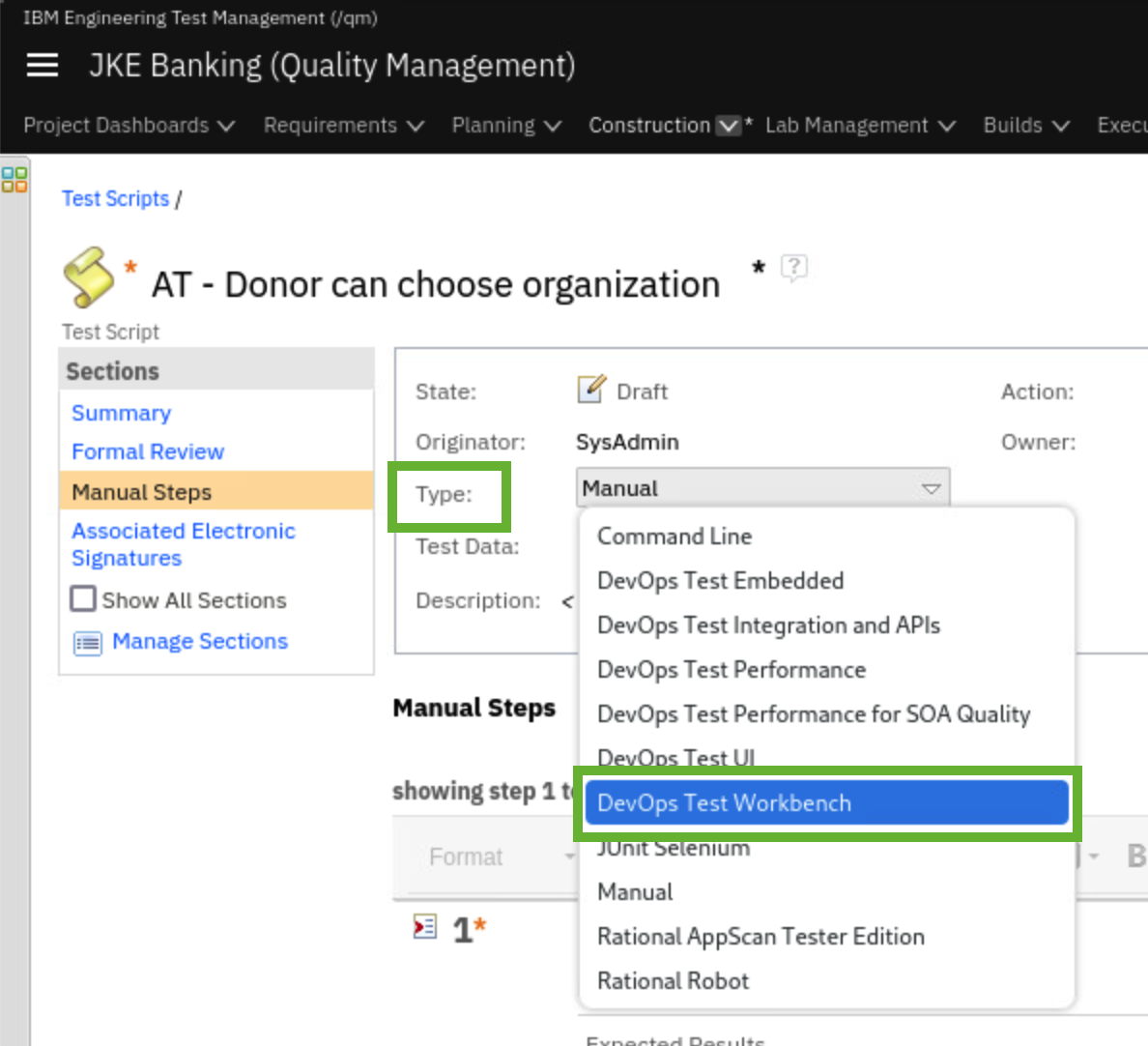The width and height of the screenshot is (1148, 1046).
Task: Open the hamburger main menu
Action: [x=43, y=65]
